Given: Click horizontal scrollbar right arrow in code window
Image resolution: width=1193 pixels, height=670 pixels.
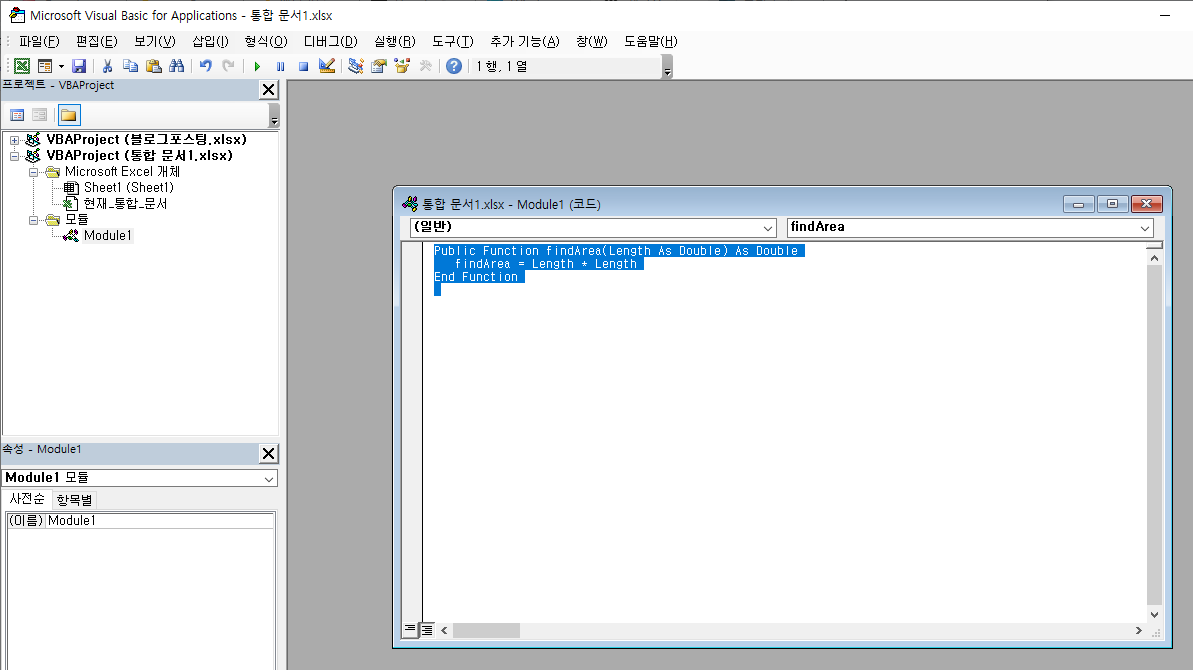Looking at the screenshot, I should point(1138,630).
